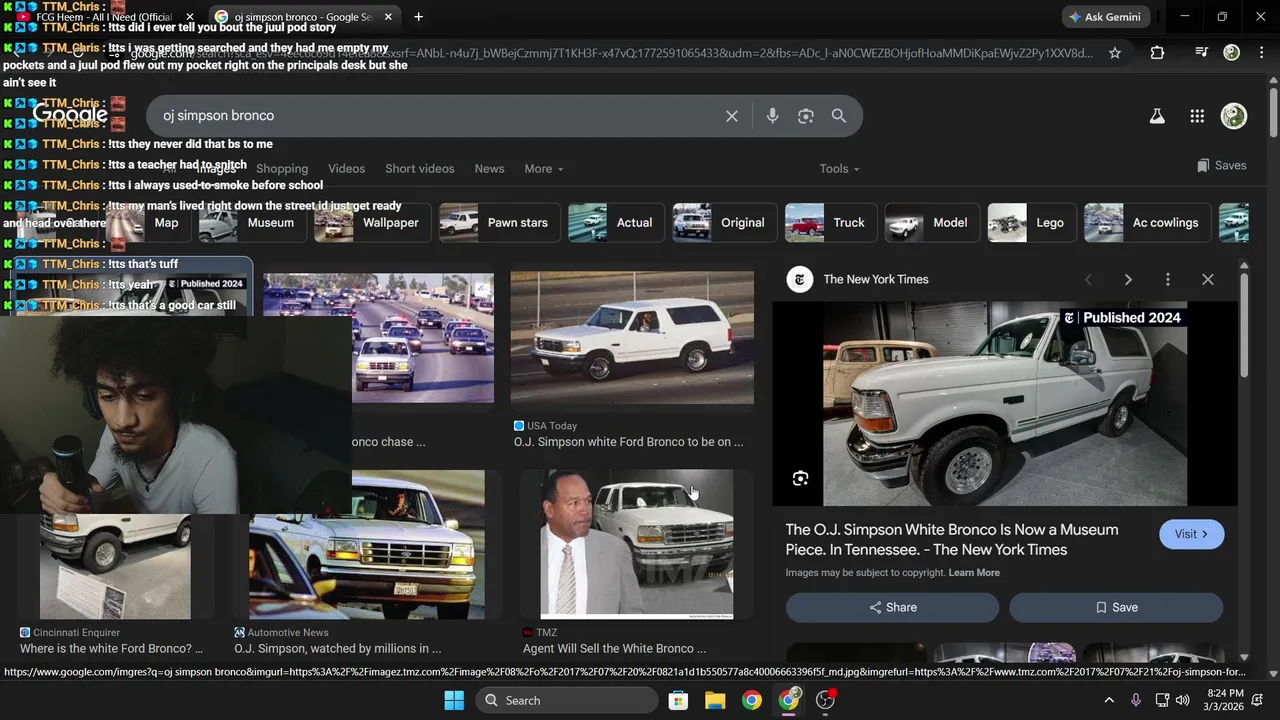Select the Museum filter chip
The image size is (1280, 720).
(251, 223)
